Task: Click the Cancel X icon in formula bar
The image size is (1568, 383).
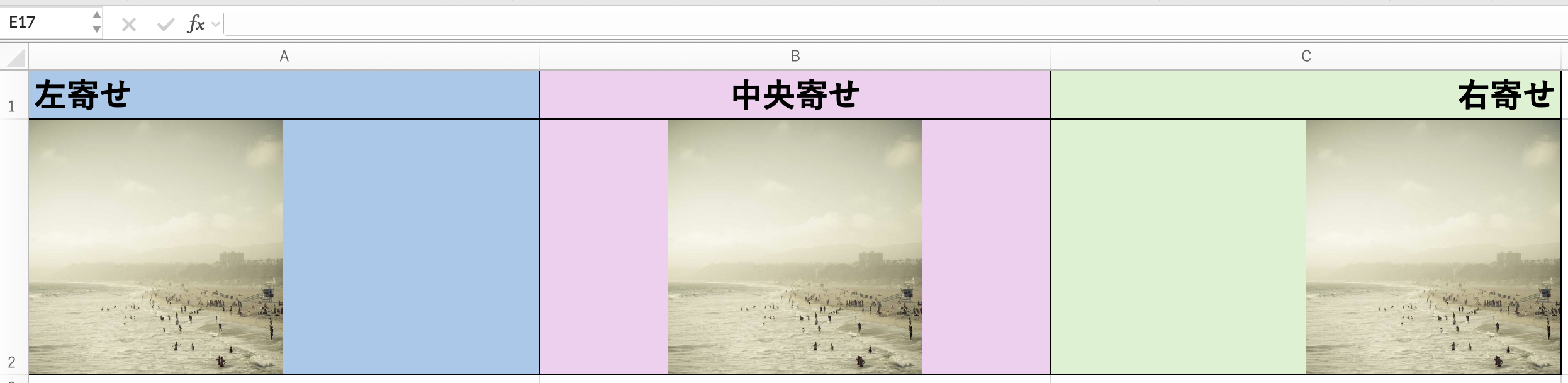Action: tap(129, 25)
